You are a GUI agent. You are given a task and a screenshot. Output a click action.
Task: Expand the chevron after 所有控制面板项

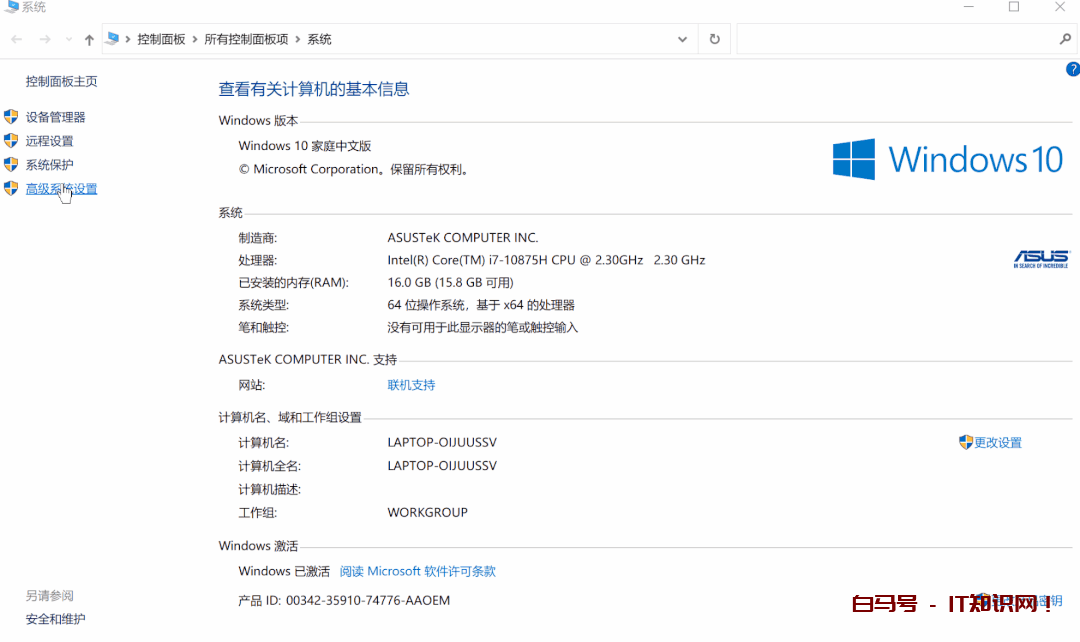297,39
